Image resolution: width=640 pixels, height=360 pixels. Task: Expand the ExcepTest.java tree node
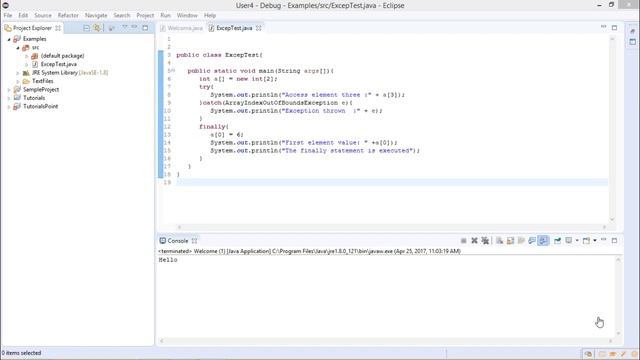click(27, 64)
